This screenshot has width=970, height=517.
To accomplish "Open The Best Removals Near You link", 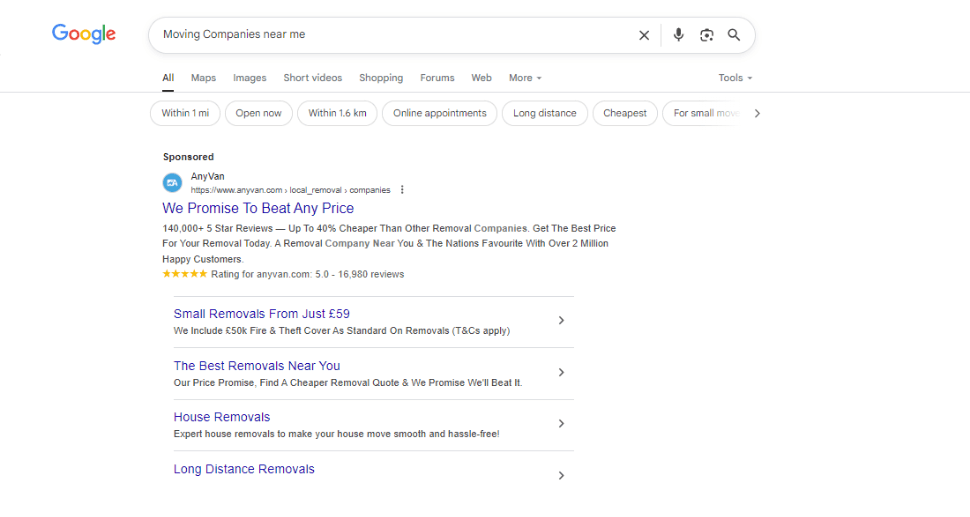I will pos(257,365).
